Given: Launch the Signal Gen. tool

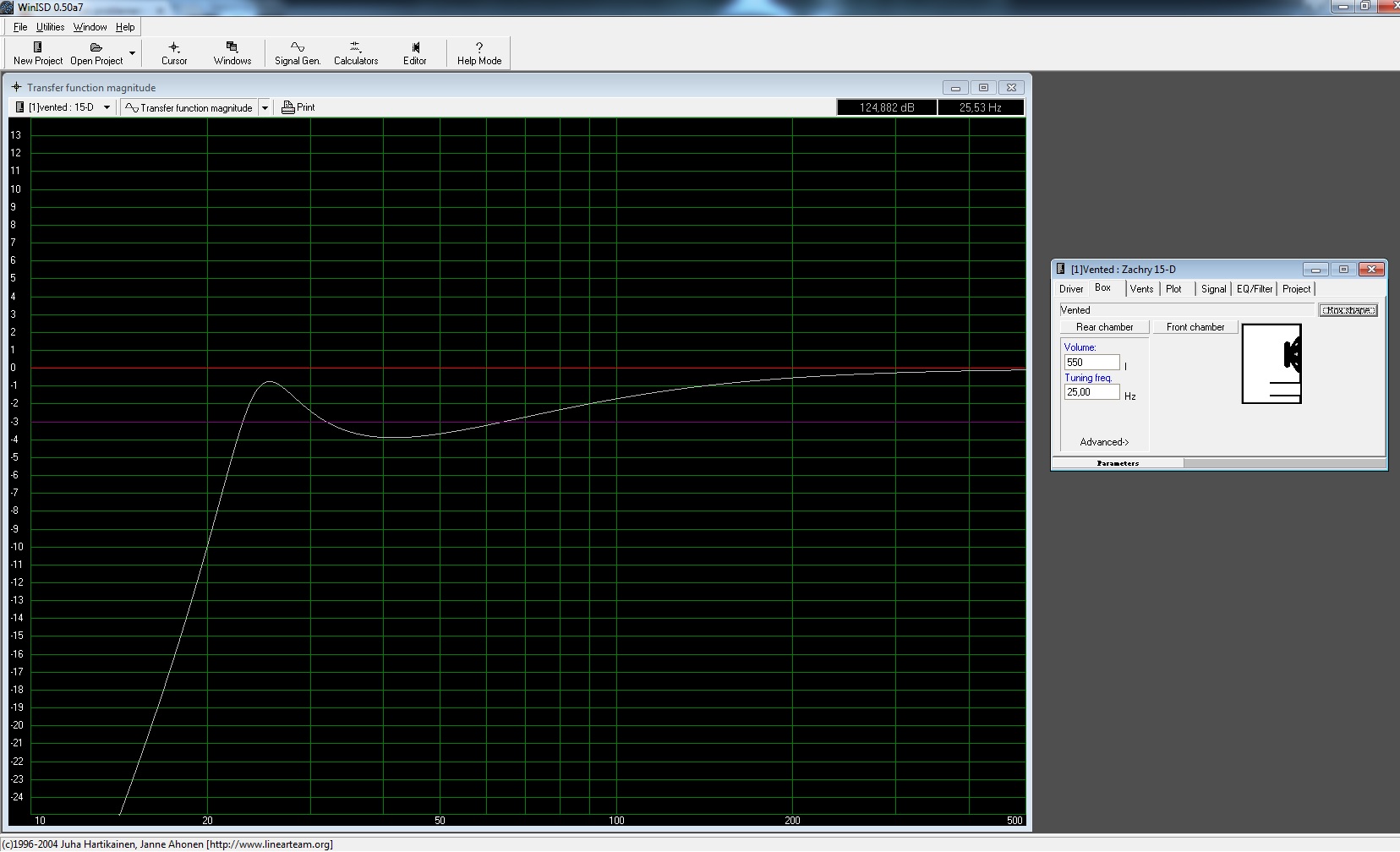Looking at the screenshot, I should 298,53.
